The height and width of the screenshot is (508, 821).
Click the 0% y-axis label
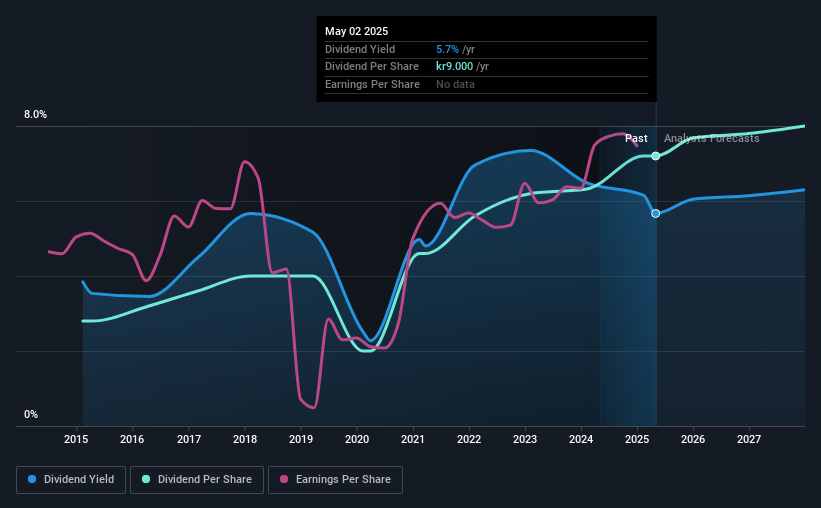pyautogui.click(x=31, y=414)
